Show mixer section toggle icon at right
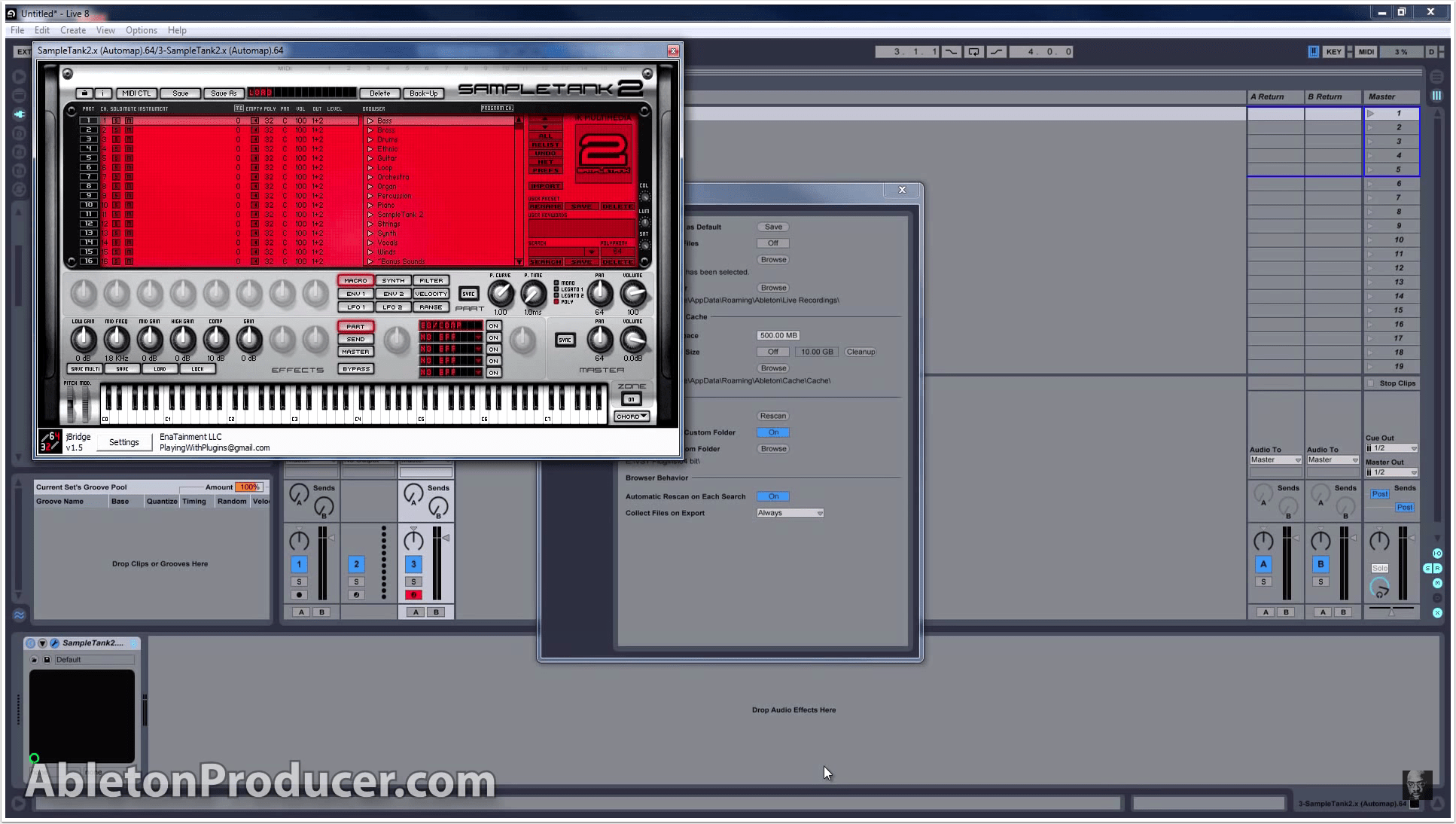This screenshot has width=1456, height=824. coord(1437,583)
